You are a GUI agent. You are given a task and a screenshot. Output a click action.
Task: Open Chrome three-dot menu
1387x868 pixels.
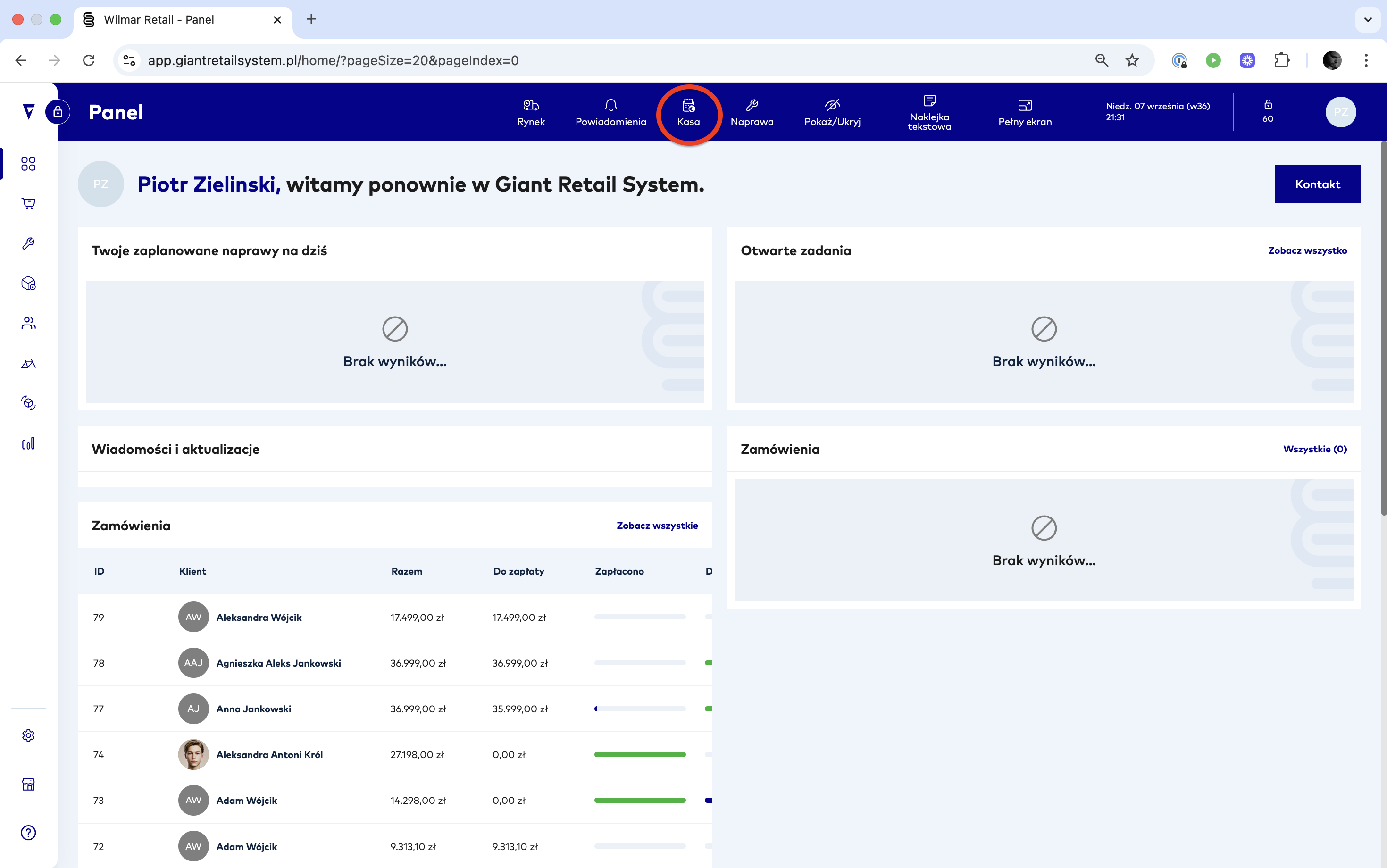coord(1366,60)
